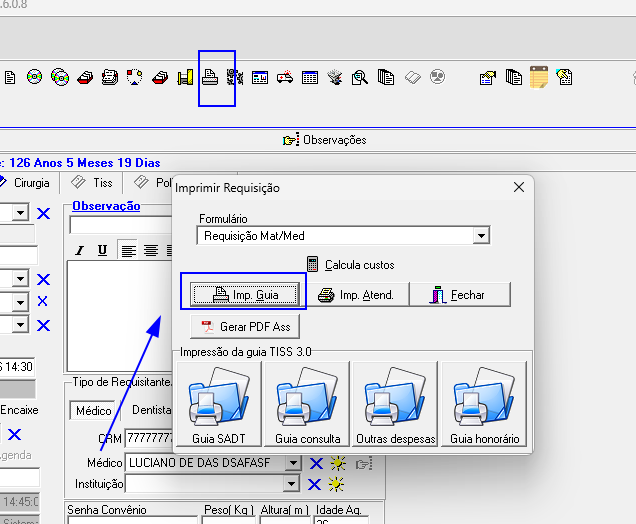The image size is (636, 524).
Task: Click the magnifier over document icon
Action: pos(360,77)
